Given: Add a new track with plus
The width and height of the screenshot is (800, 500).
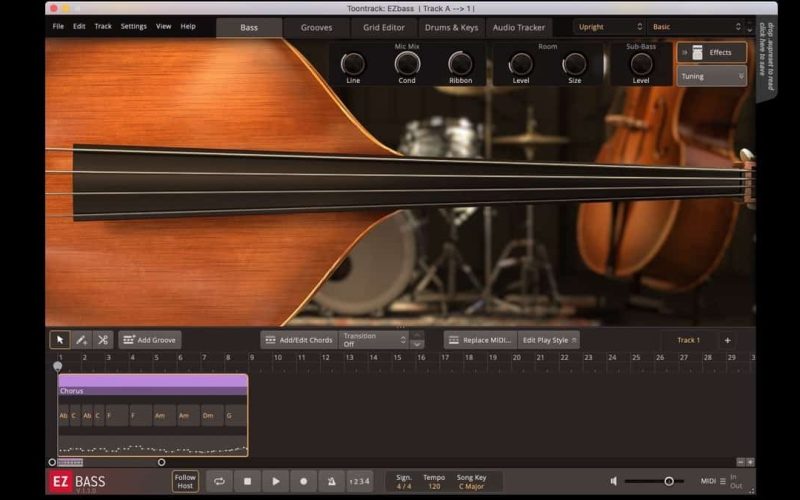Looking at the screenshot, I should tap(728, 340).
